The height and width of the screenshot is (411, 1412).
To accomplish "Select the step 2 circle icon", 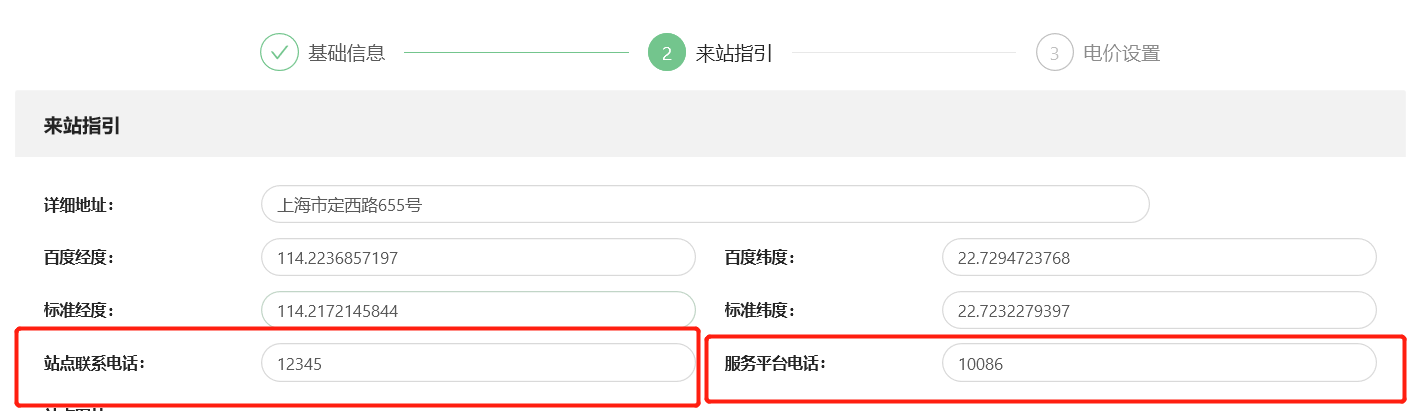I will click(x=667, y=52).
